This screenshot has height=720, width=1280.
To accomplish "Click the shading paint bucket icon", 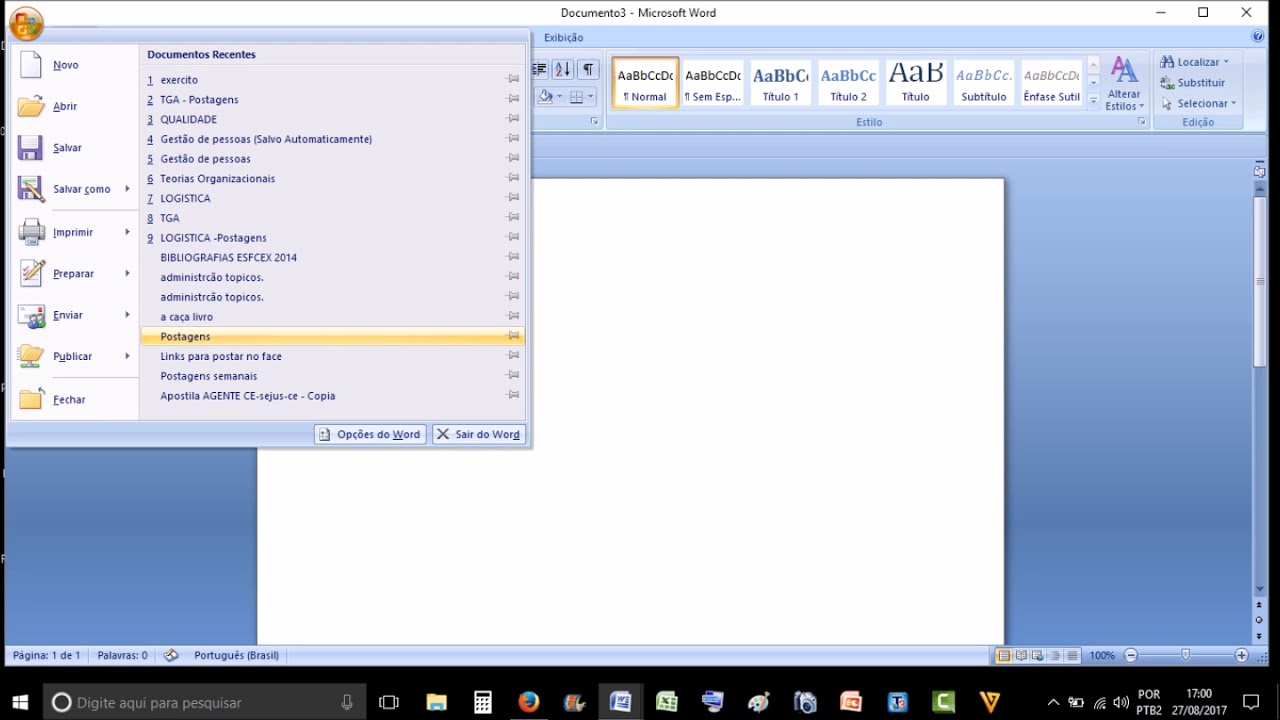I will 546,97.
